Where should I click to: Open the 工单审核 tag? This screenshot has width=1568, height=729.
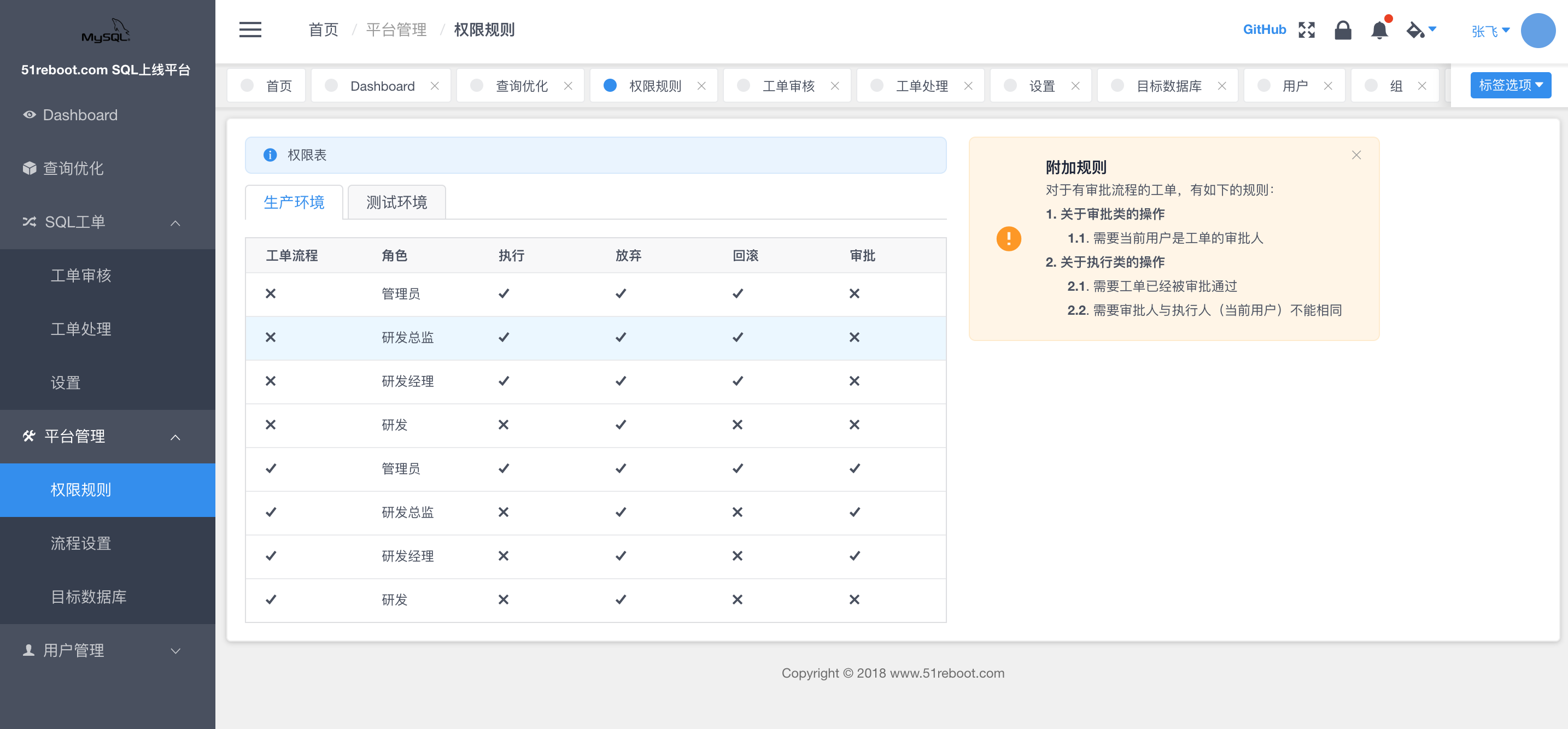coord(788,86)
